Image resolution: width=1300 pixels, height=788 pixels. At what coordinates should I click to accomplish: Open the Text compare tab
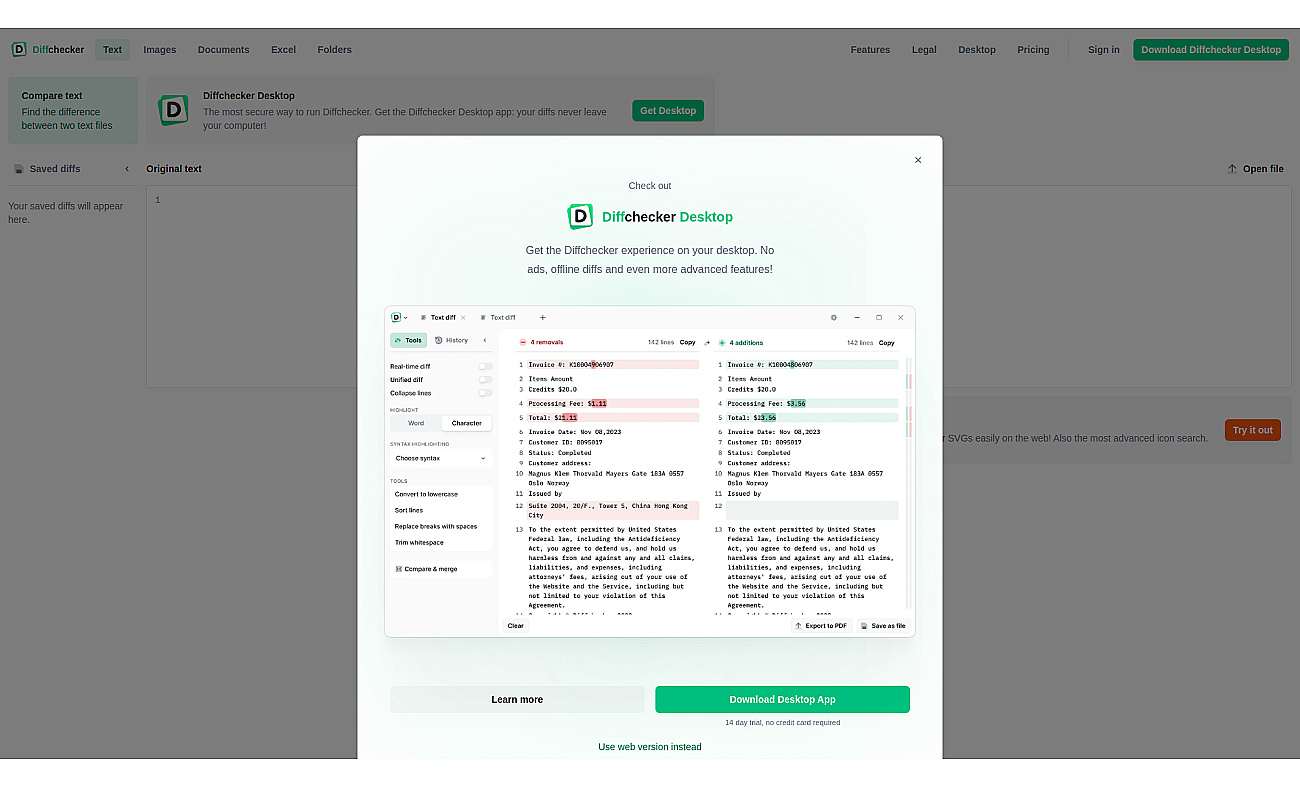[x=112, y=49]
